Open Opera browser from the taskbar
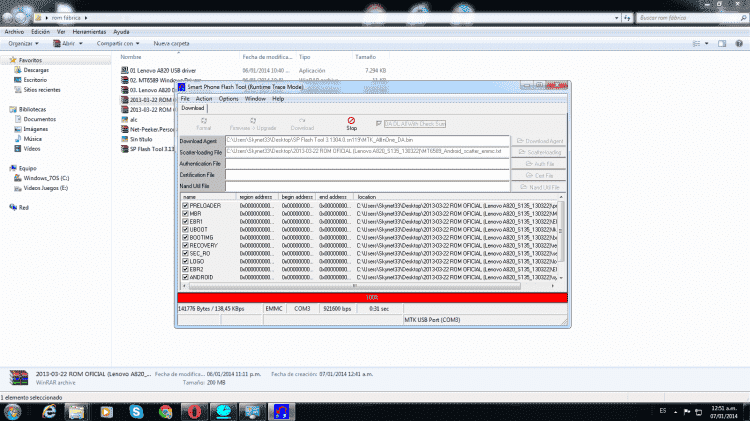Viewport: 750px width, 421px height. (x=194, y=412)
